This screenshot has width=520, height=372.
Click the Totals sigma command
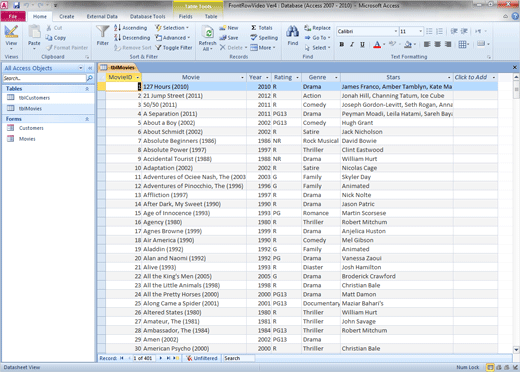point(262,28)
